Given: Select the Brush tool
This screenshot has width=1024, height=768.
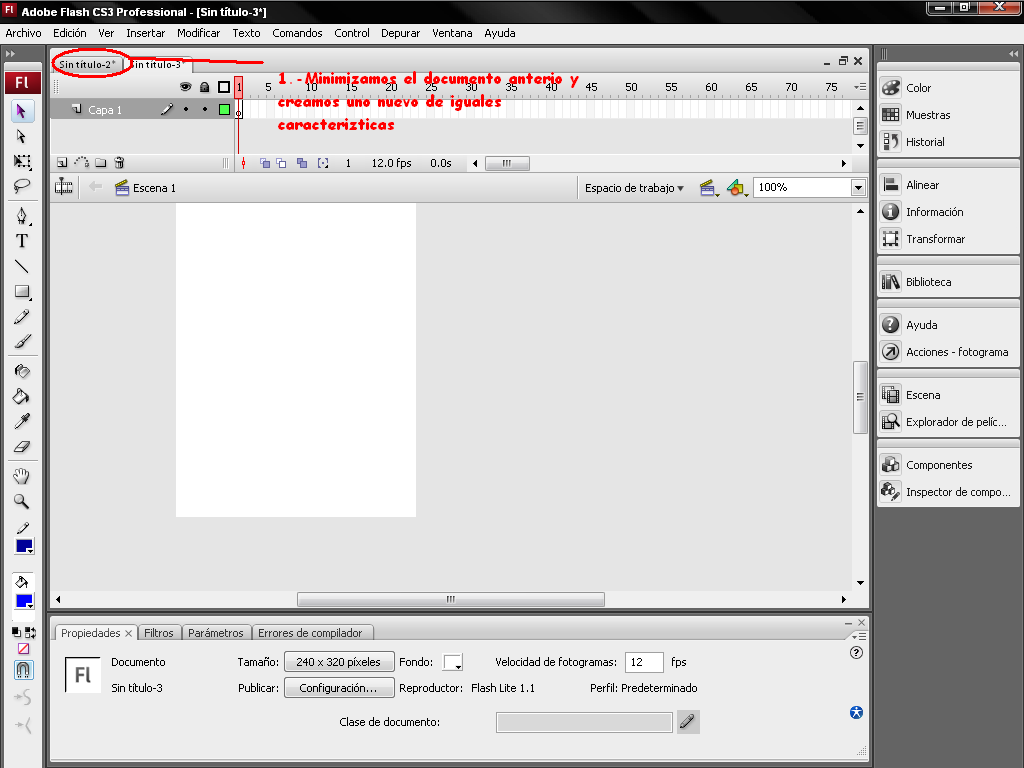Looking at the screenshot, I should pos(22,342).
